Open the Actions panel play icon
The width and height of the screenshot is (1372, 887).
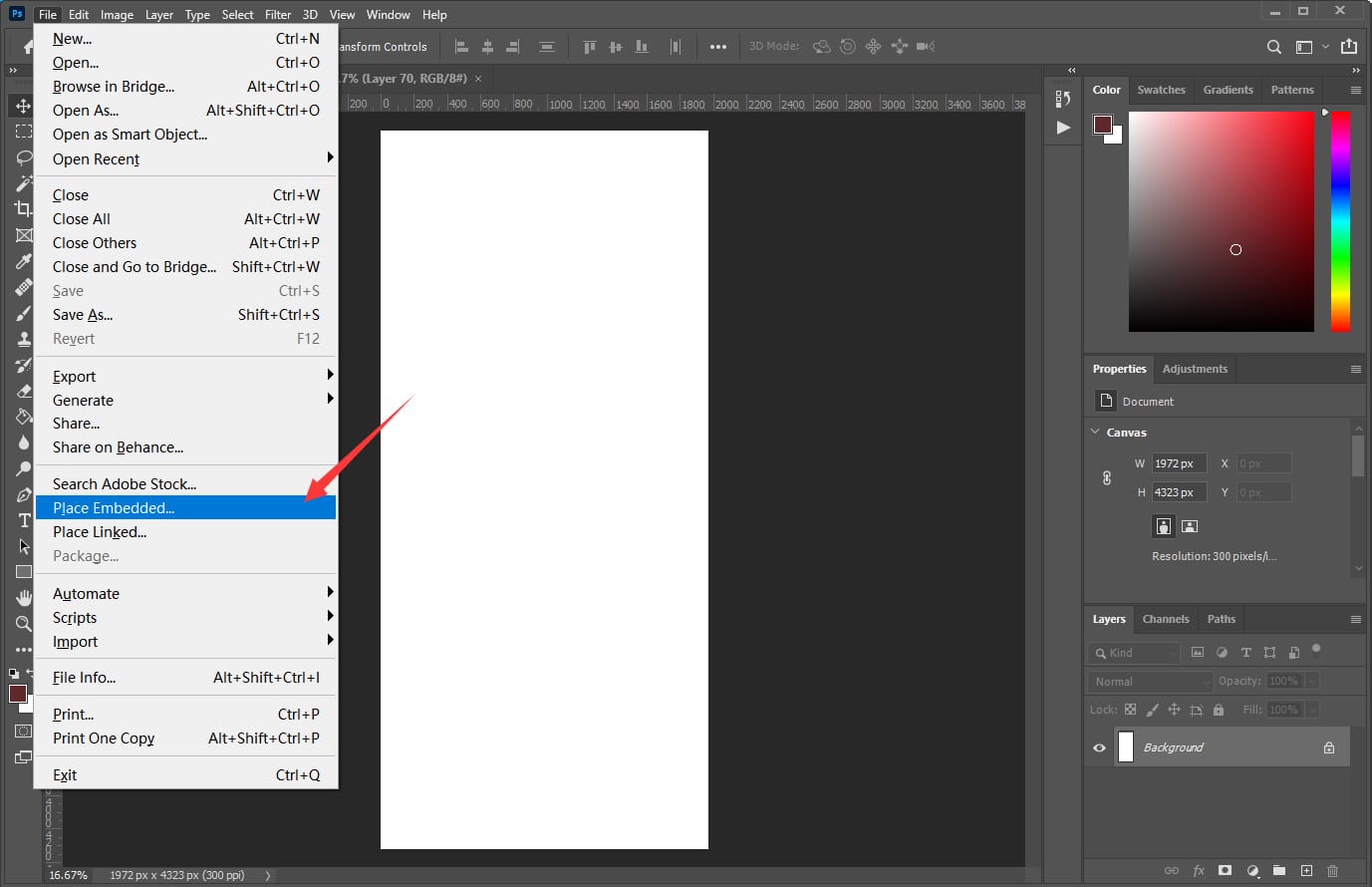click(1063, 128)
